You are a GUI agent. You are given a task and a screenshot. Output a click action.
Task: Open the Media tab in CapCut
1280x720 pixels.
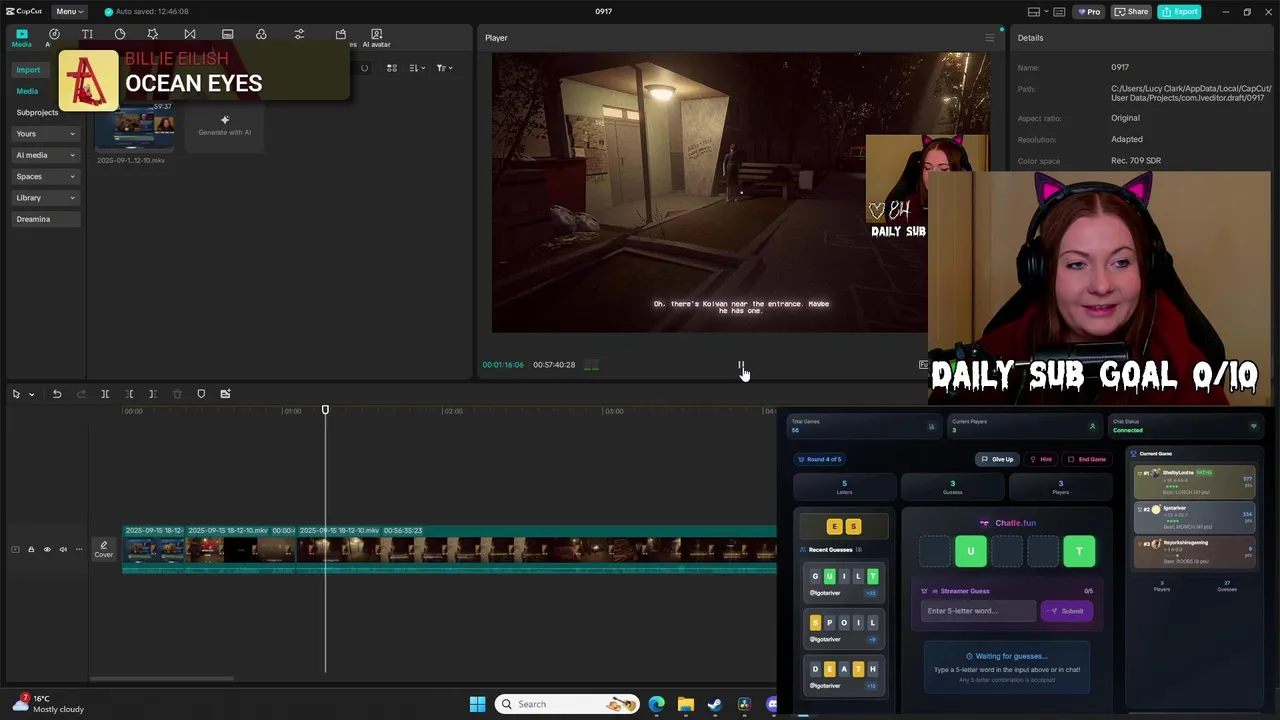tap(21, 38)
